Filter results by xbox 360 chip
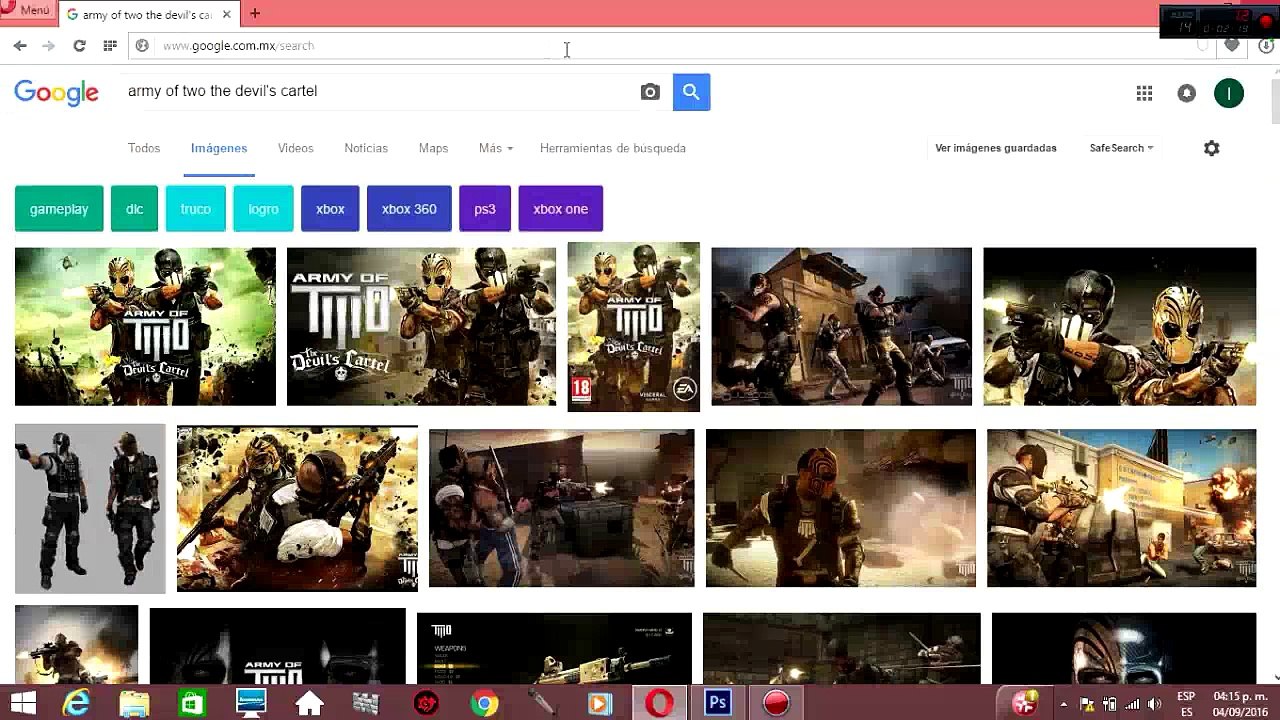This screenshot has width=1280, height=720. [x=409, y=209]
